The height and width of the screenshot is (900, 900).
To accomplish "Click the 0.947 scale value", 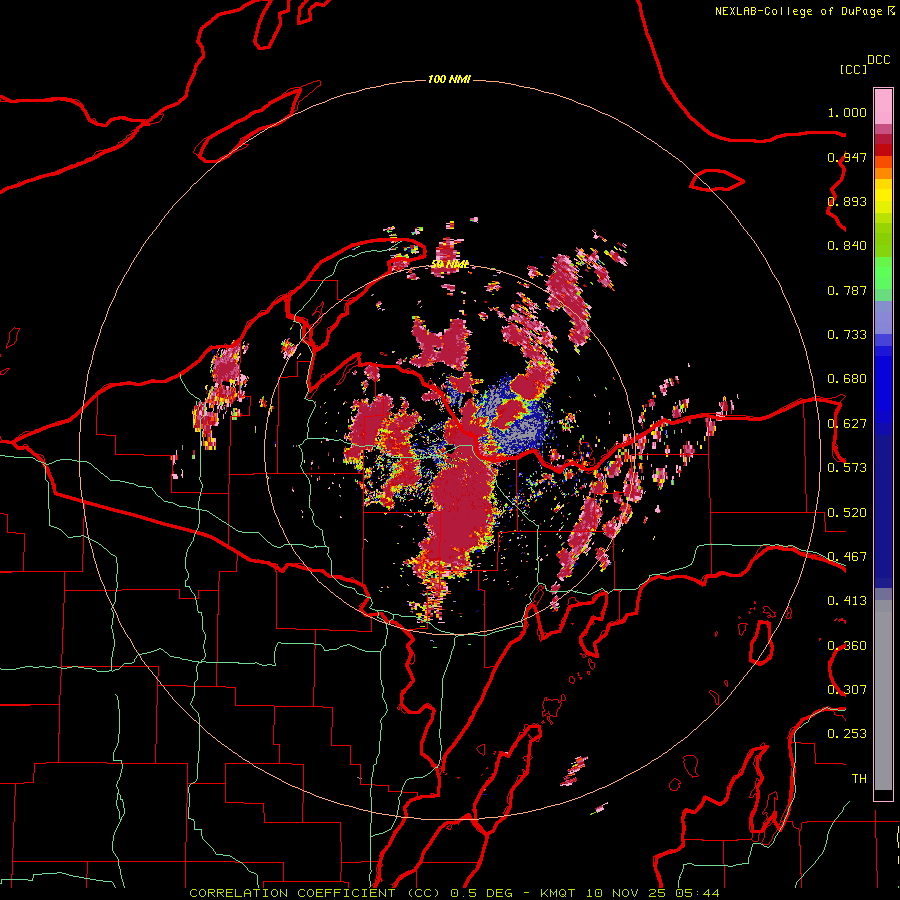I will pyautogui.click(x=847, y=157).
